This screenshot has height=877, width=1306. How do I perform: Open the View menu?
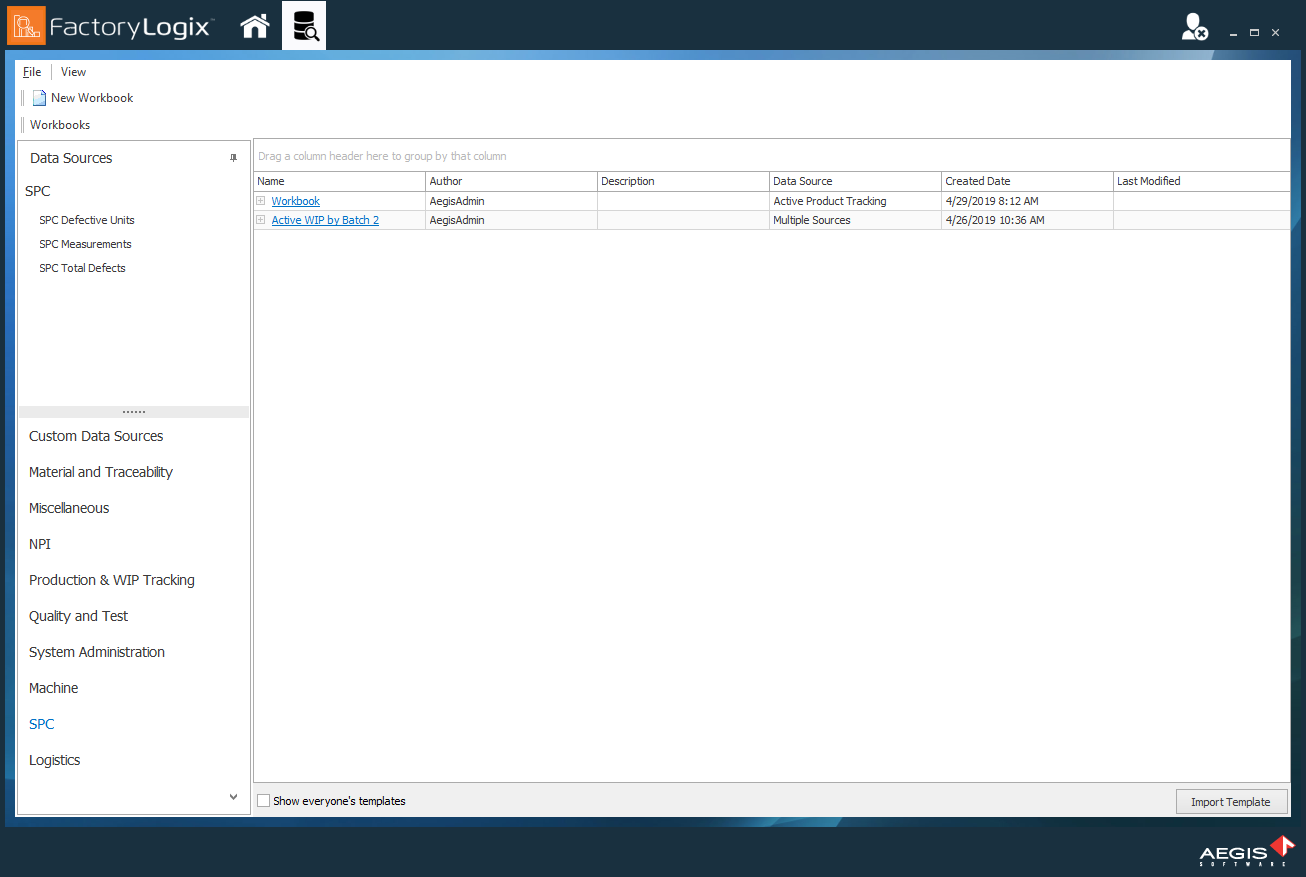tap(73, 71)
